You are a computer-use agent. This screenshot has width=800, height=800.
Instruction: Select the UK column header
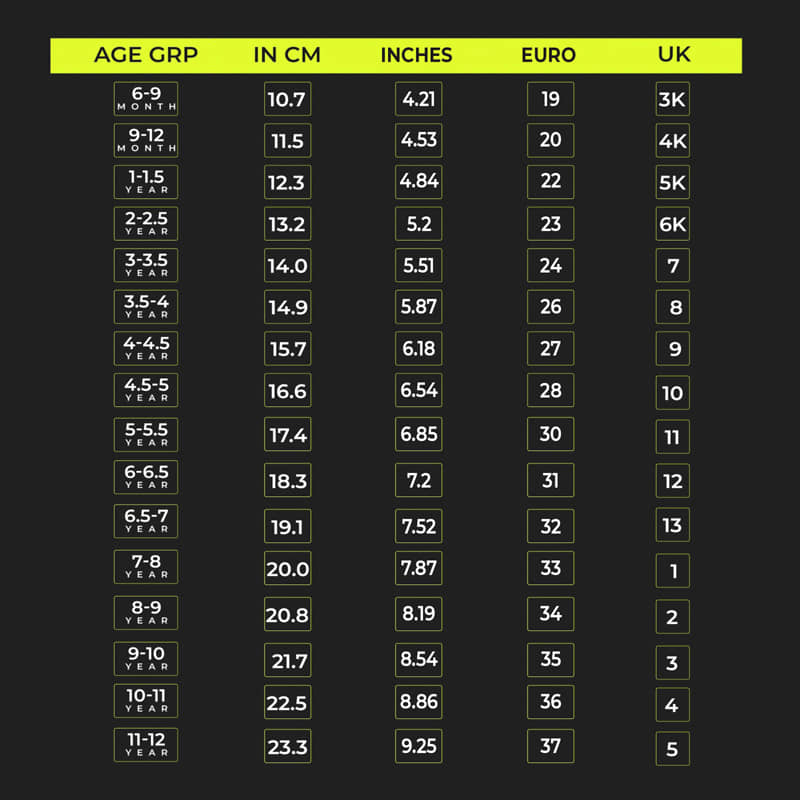tap(673, 55)
